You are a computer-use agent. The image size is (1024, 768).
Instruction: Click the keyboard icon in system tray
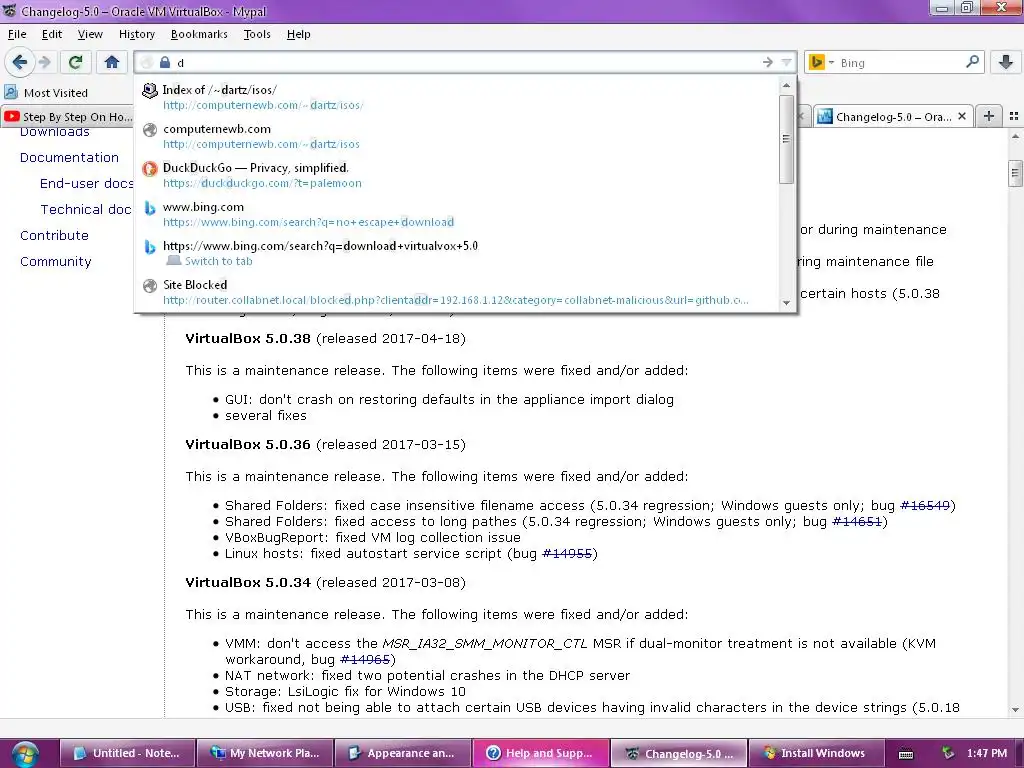coord(906,754)
